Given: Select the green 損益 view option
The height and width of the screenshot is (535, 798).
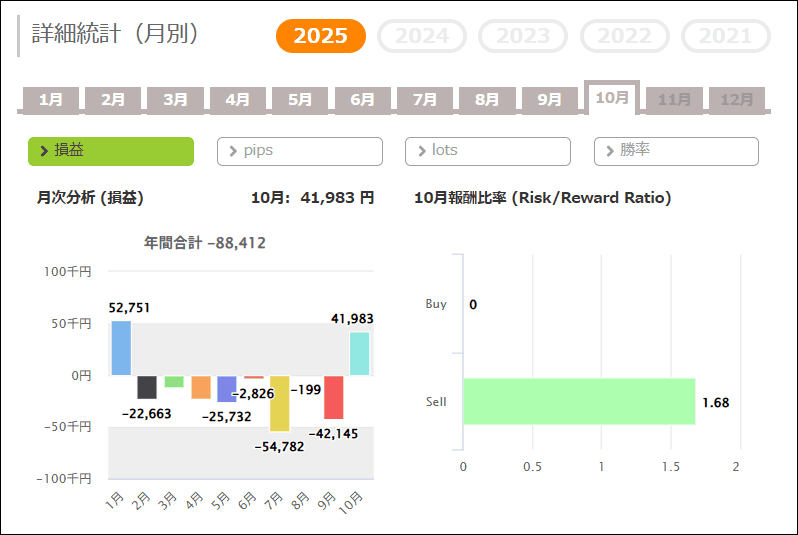Looking at the screenshot, I should [111, 151].
